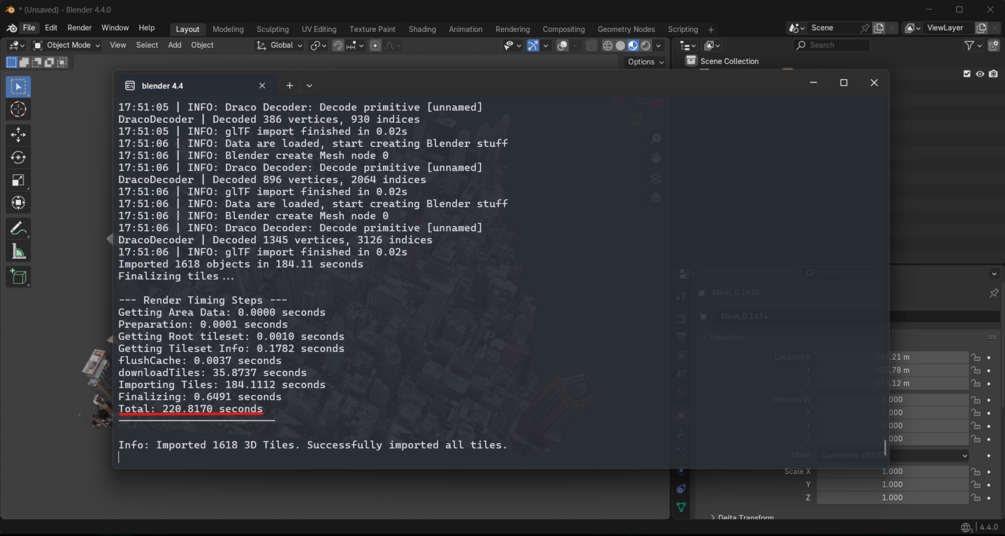The width and height of the screenshot is (1005, 536).
Task: Choose the Scale tool
Action: pos(18,180)
